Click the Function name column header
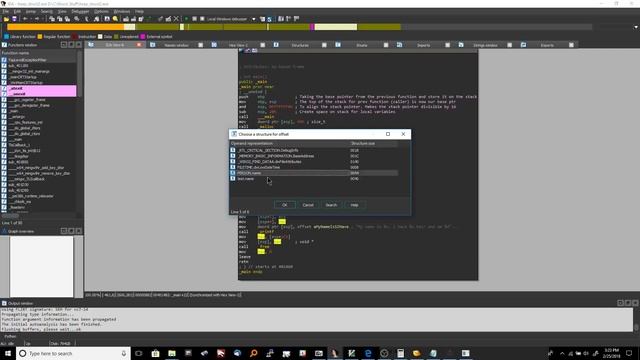The image size is (640, 360). pos(39,53)
